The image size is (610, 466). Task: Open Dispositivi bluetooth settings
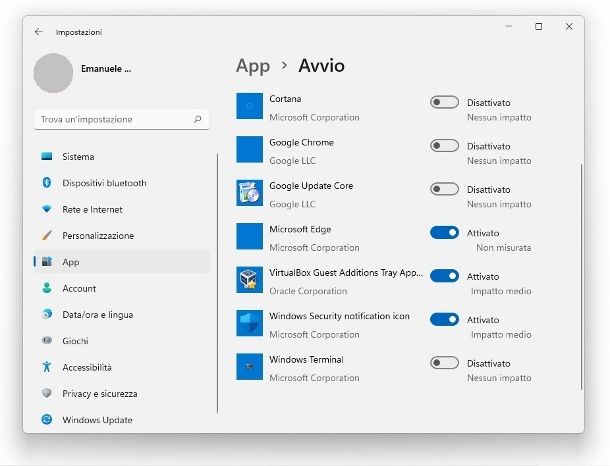coord(122,183)
